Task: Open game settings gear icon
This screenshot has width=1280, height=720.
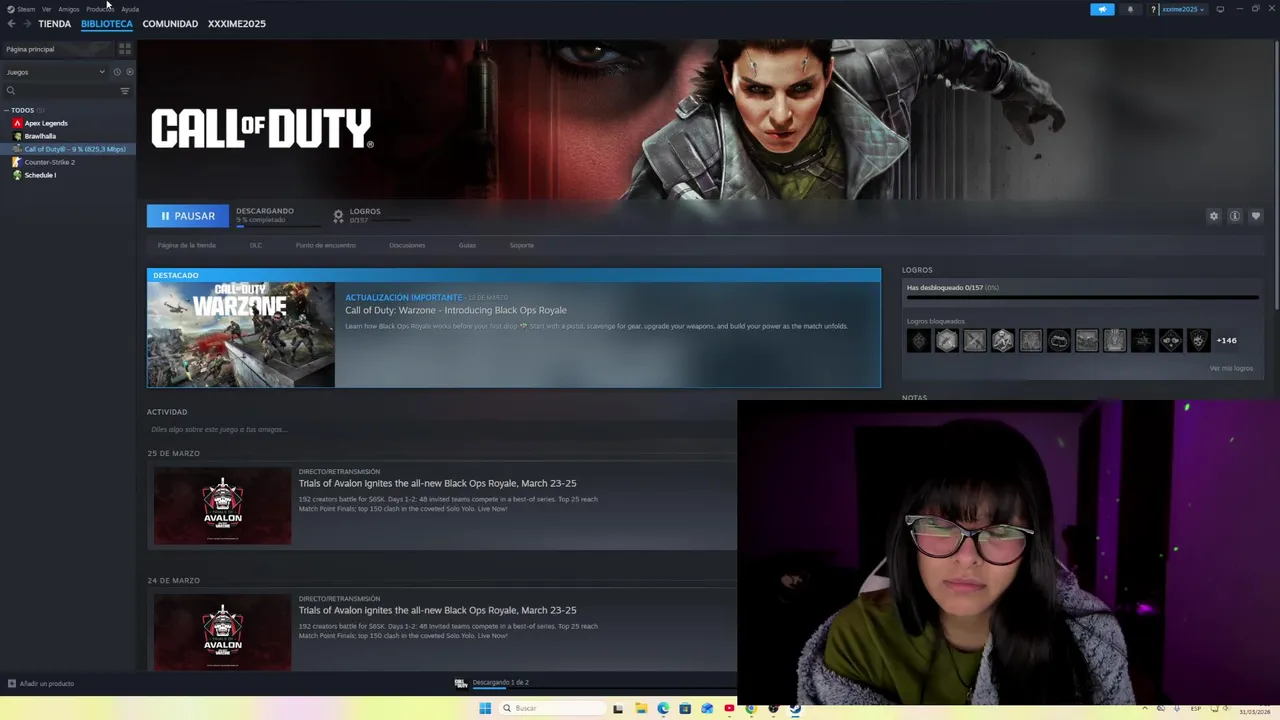Action: click(x=1214, y=216)
